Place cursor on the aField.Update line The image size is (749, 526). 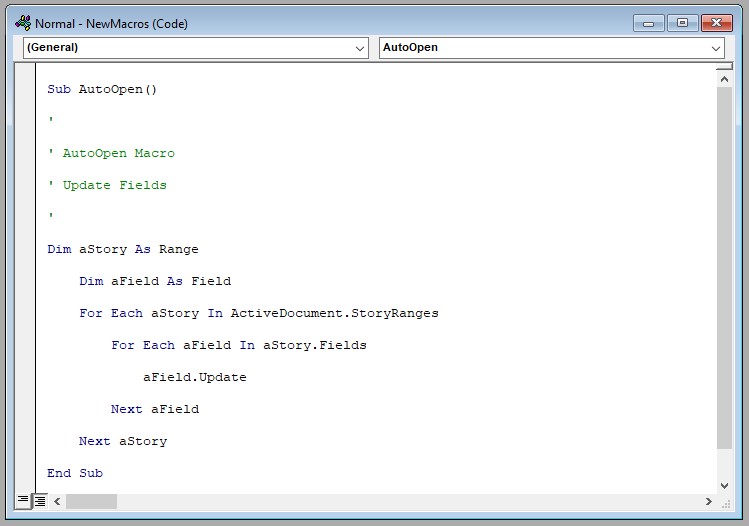[194, 377]
